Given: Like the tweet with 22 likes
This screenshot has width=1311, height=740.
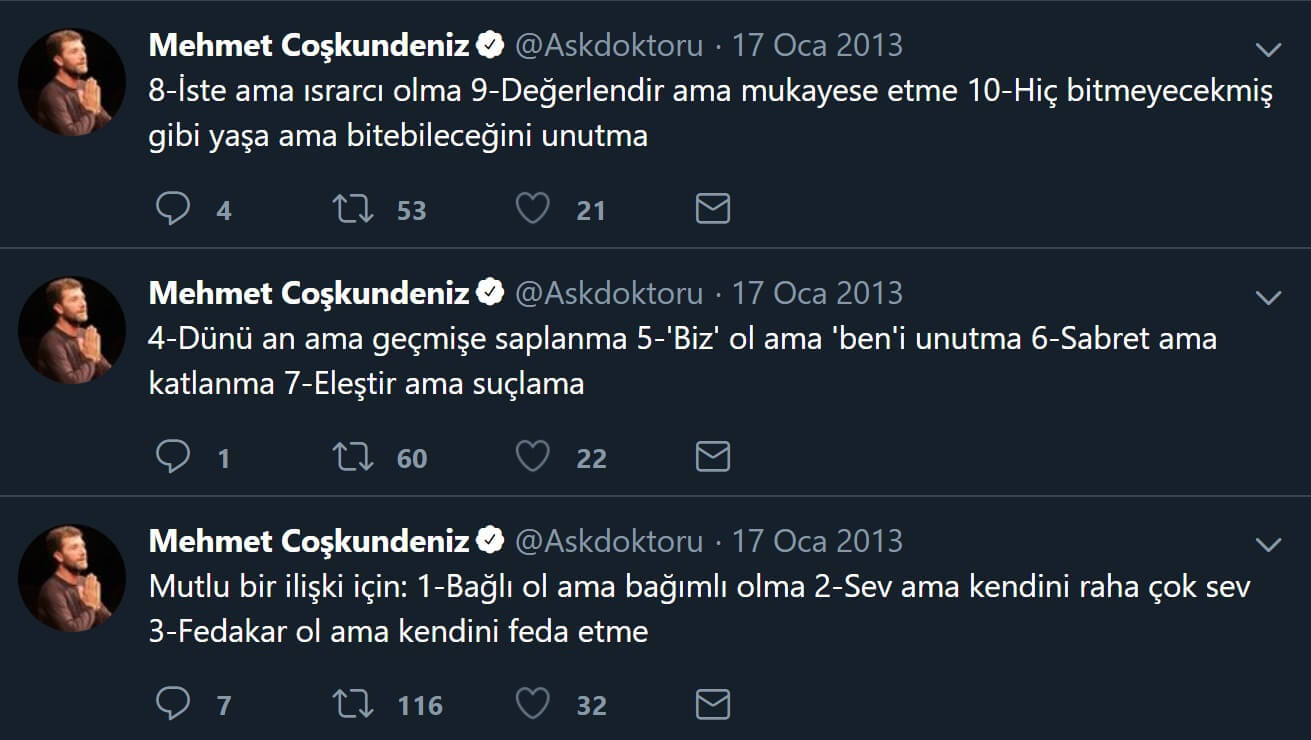Looking at the screenshot, I should (x=532, y=457).
